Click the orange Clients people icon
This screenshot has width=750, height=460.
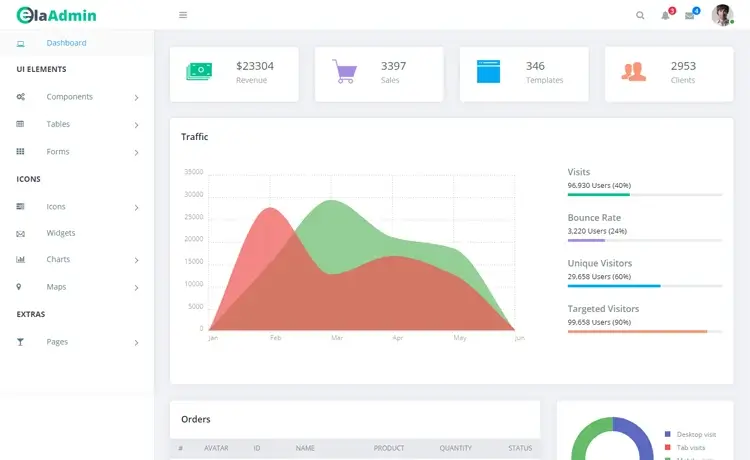(x=634, y=72)
